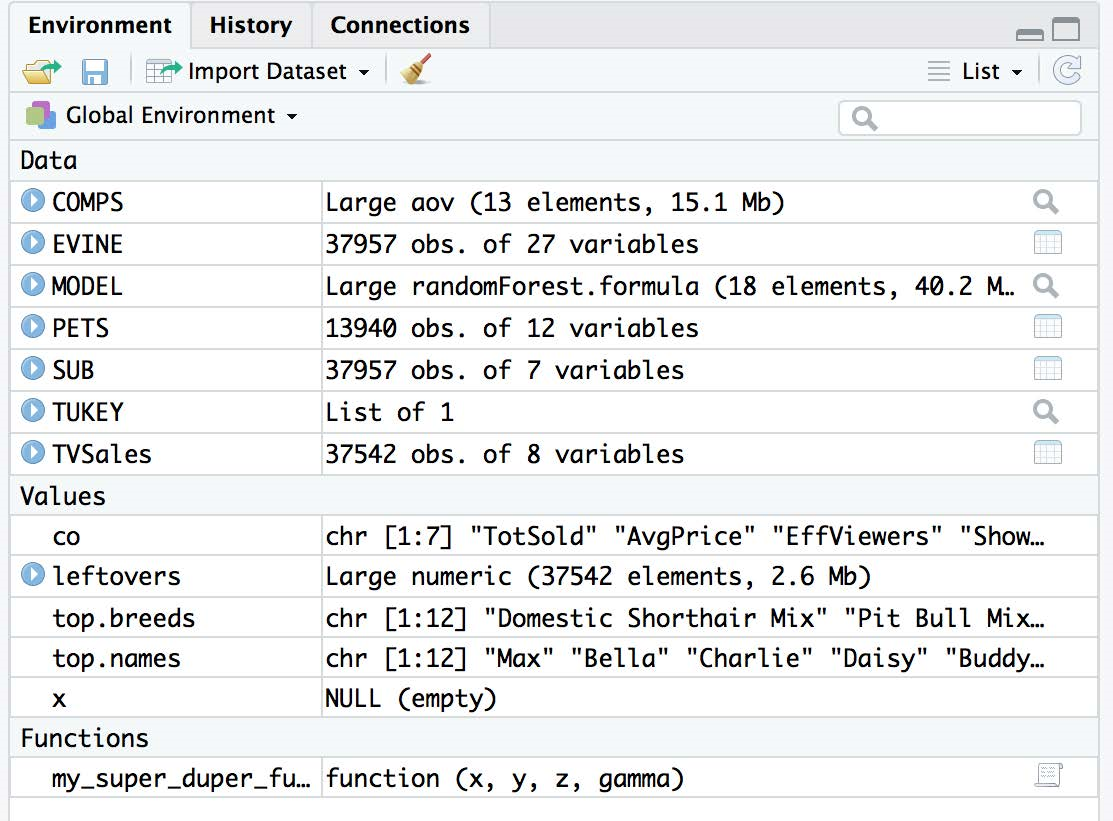Maximize the Environment pane
Viewport: 1113px width, 821px height.
pos(1066,31)
